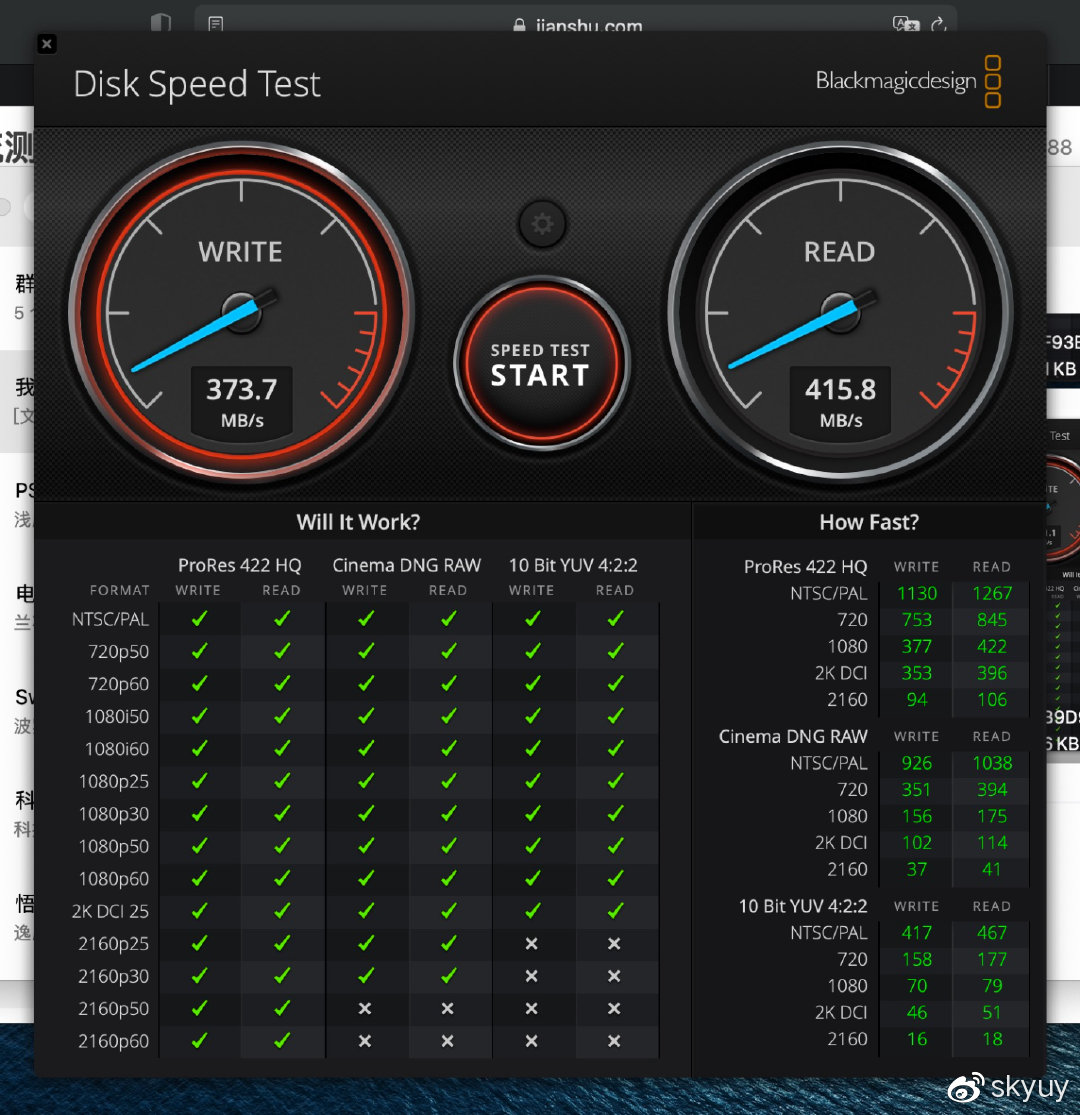Click 10 Bit YUV 720 read value 177
Screen dimensions: 1080x1115
[x=992, y=959]
